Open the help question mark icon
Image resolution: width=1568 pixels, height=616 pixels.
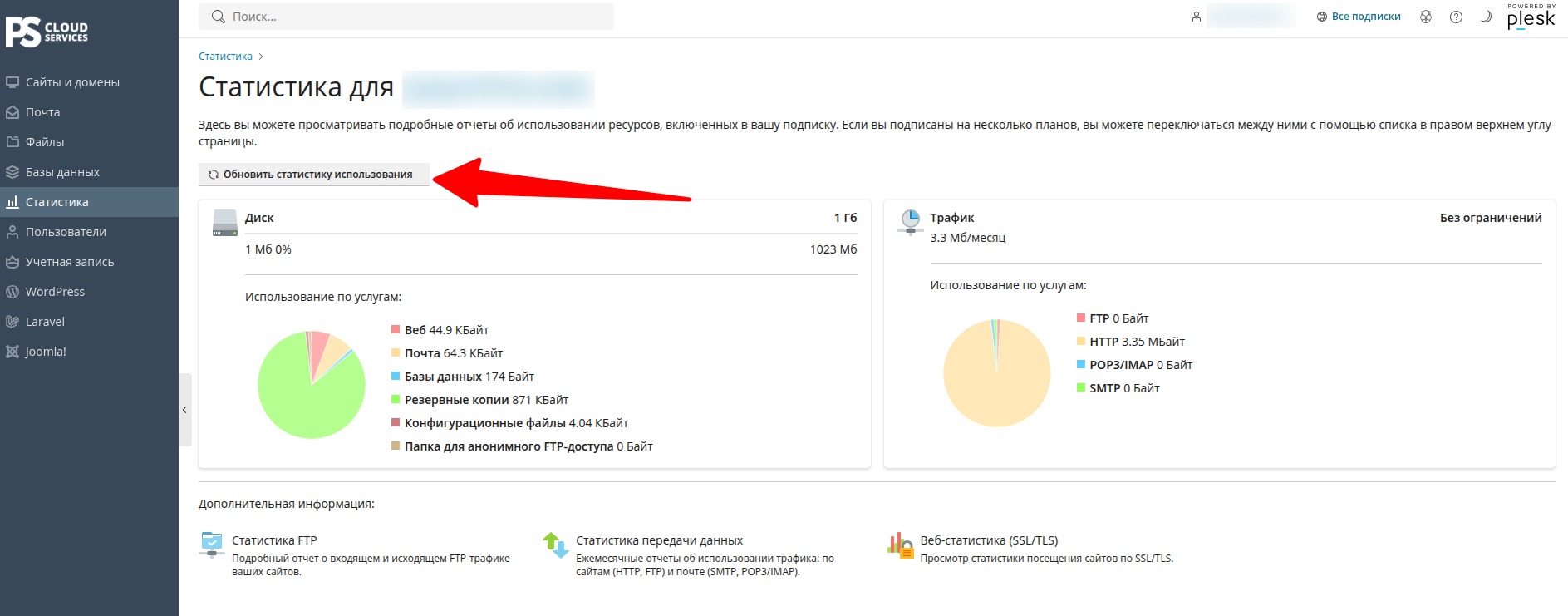(x=1456, y=17)
